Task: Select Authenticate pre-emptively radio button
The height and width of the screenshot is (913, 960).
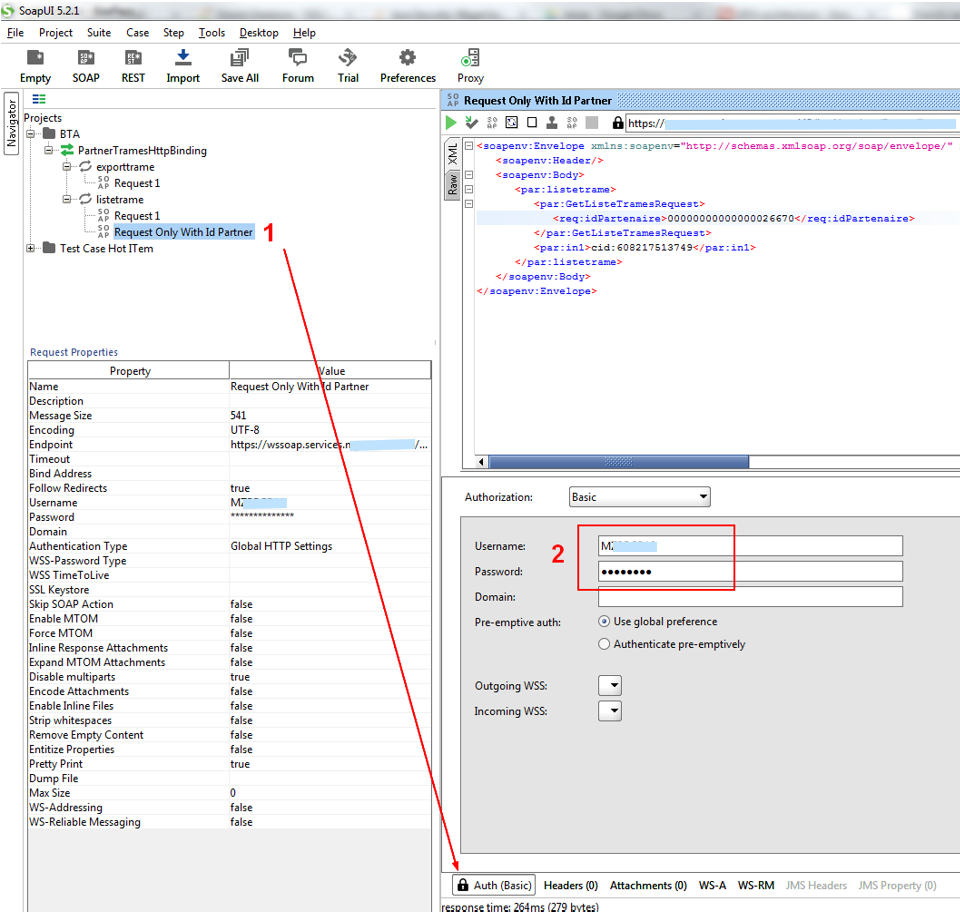Action: pyautogui.click(x=604, y=645)
